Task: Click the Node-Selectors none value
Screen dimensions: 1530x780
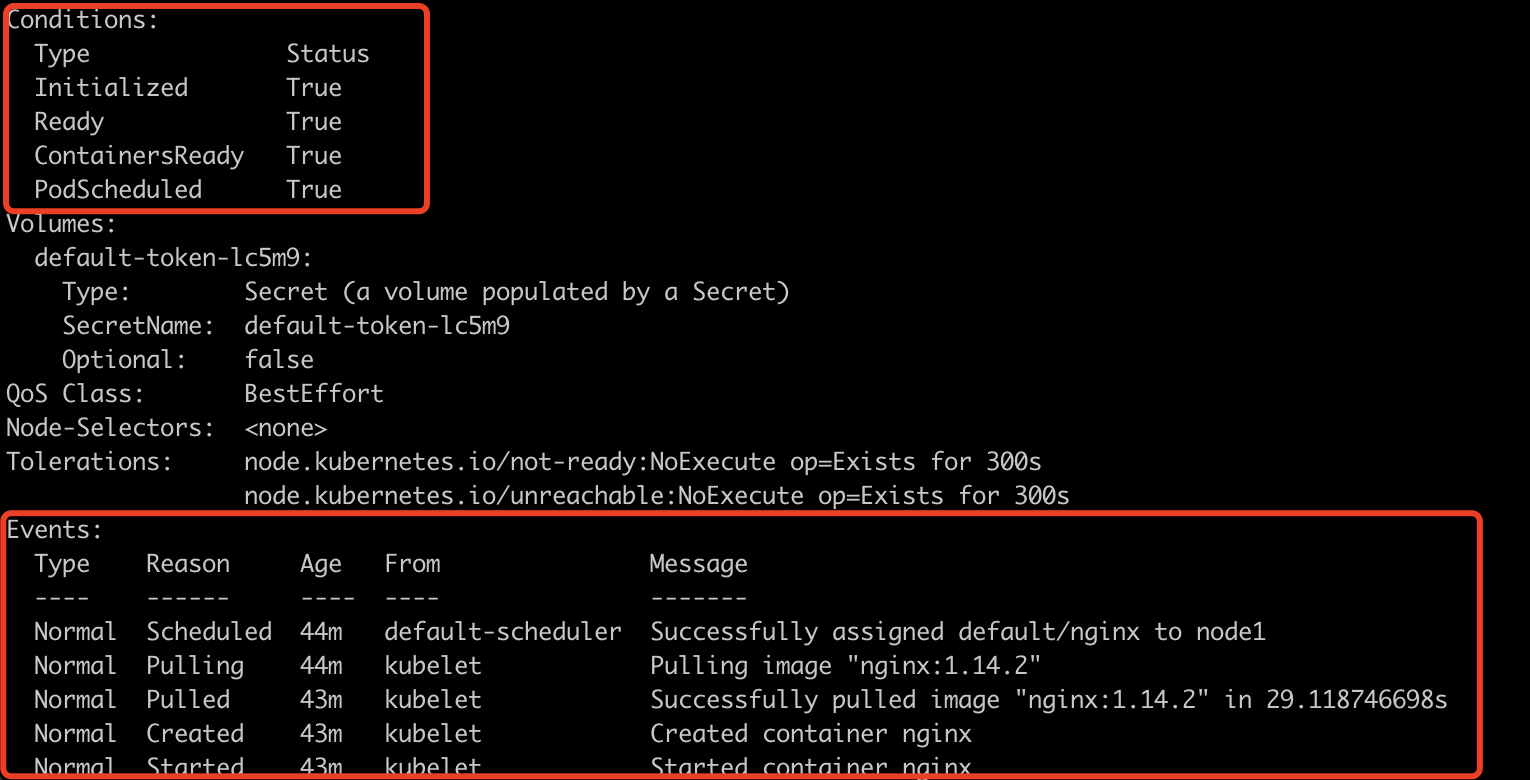Action: [286, 428]
